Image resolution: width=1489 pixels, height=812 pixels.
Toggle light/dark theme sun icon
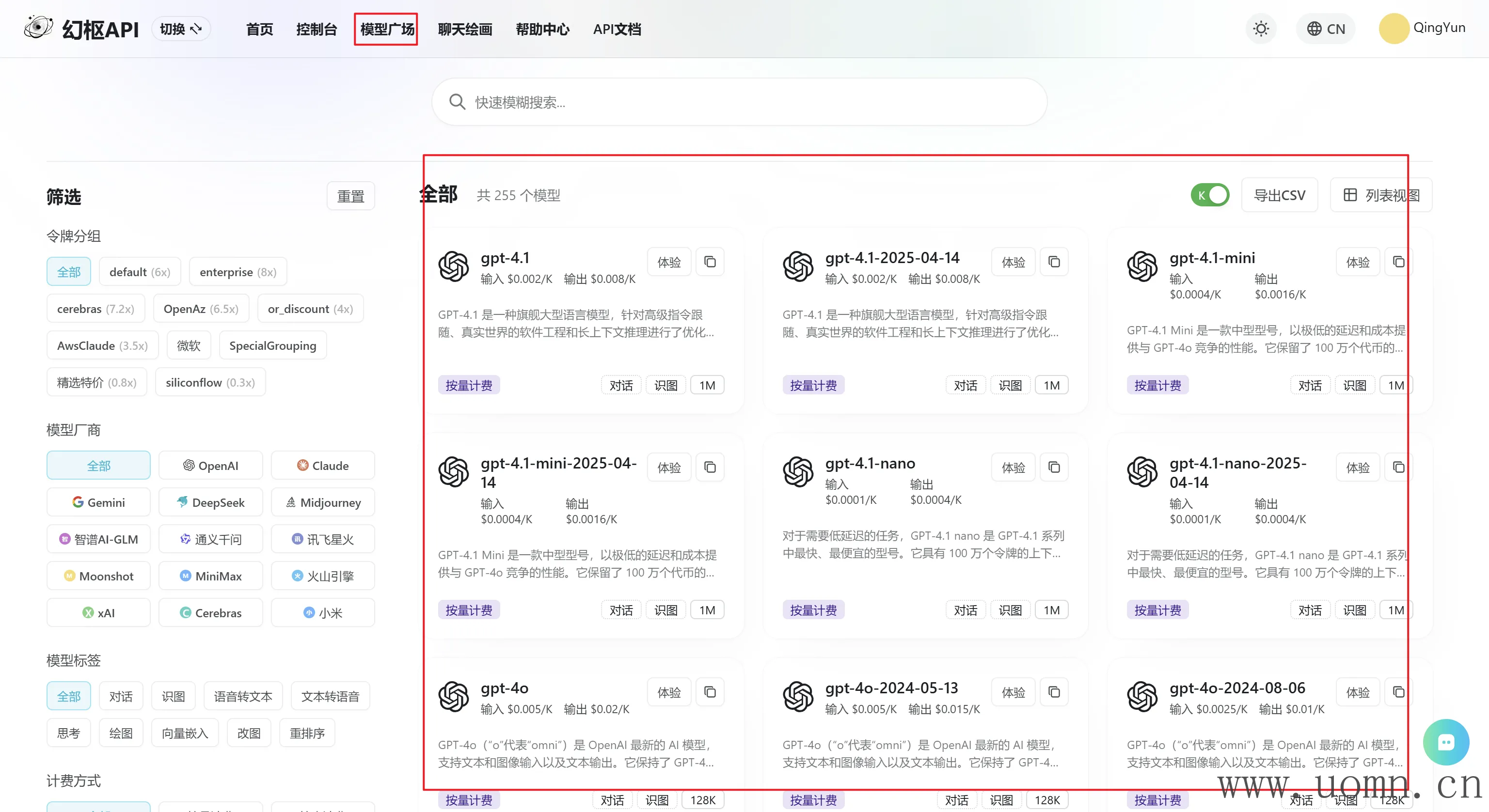point(1261,29)
